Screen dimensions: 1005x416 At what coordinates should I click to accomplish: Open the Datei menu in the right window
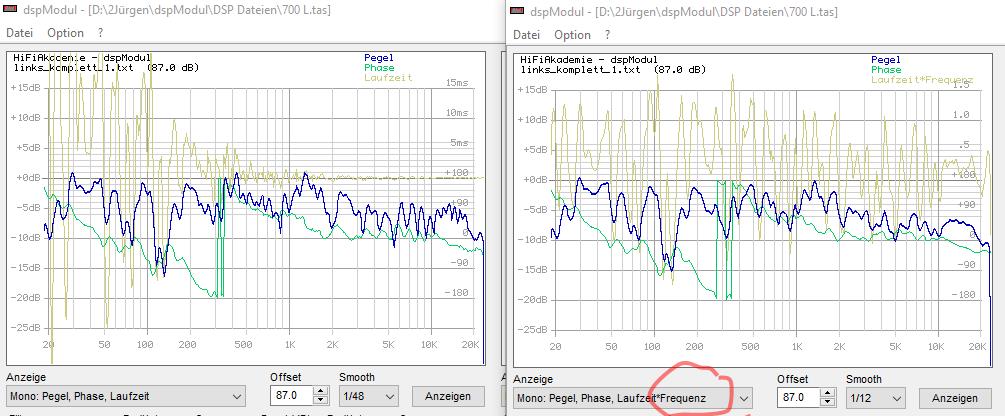coord(526,35)
